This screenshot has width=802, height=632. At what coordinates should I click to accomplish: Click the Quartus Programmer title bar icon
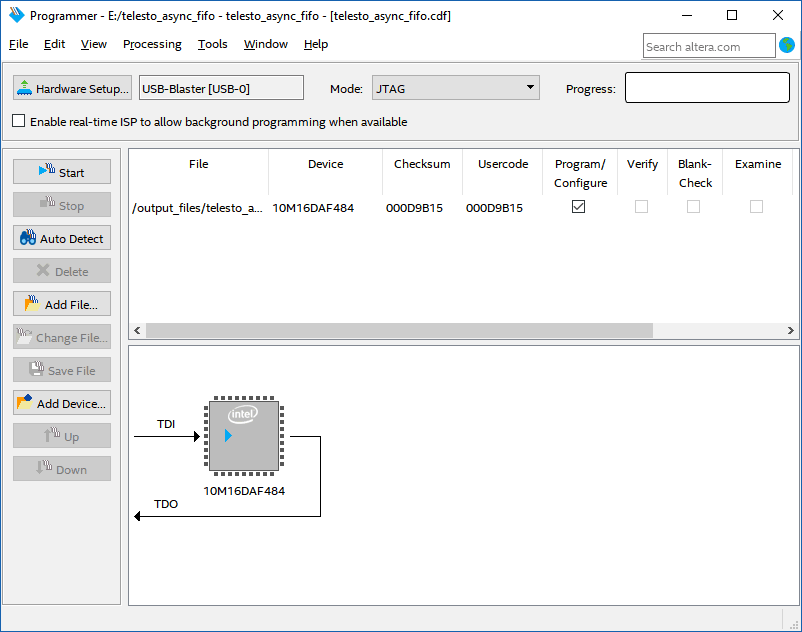point(16,15)
